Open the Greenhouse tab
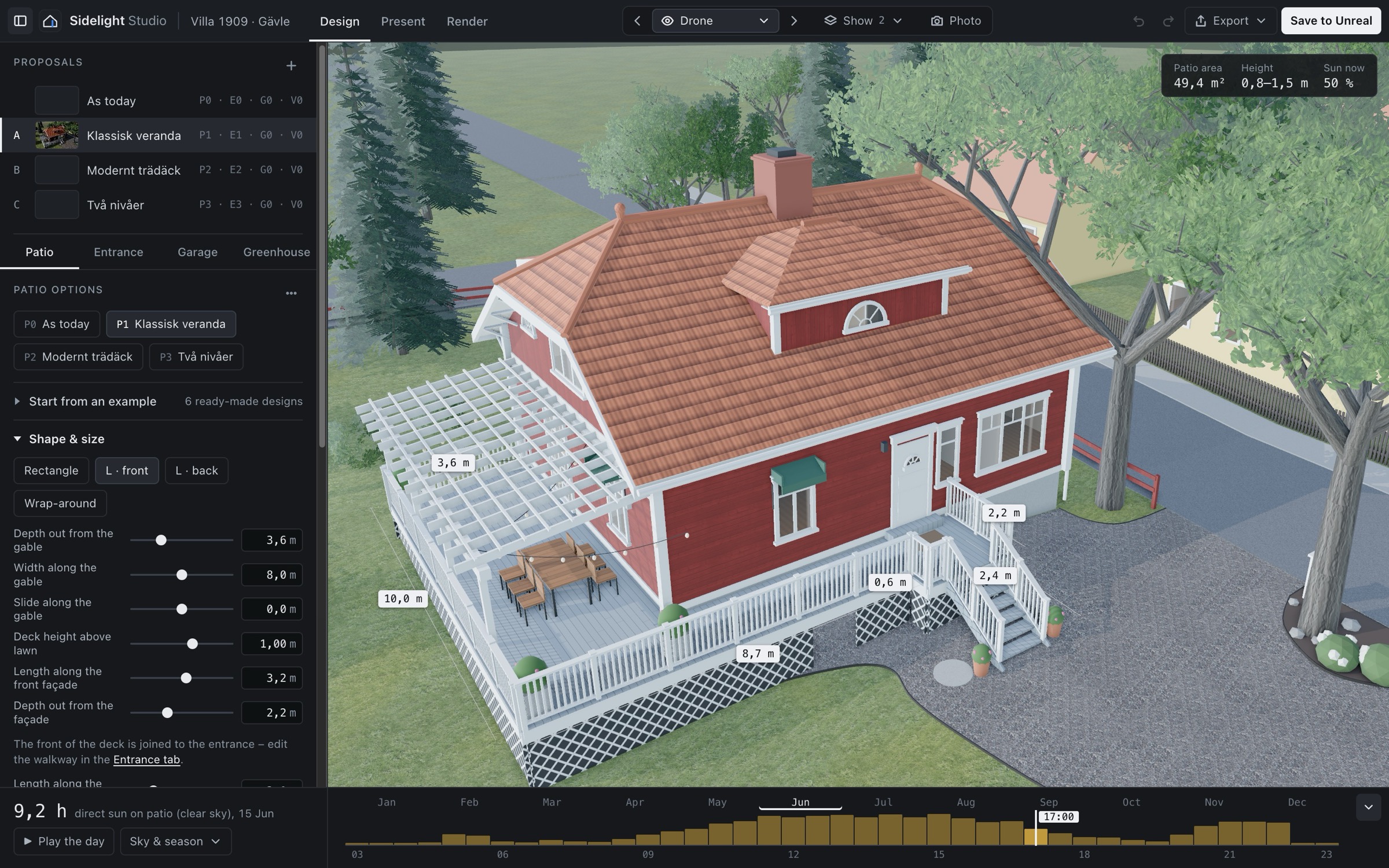The width and height of the screenshot is (1389, 868). (277, 252)
